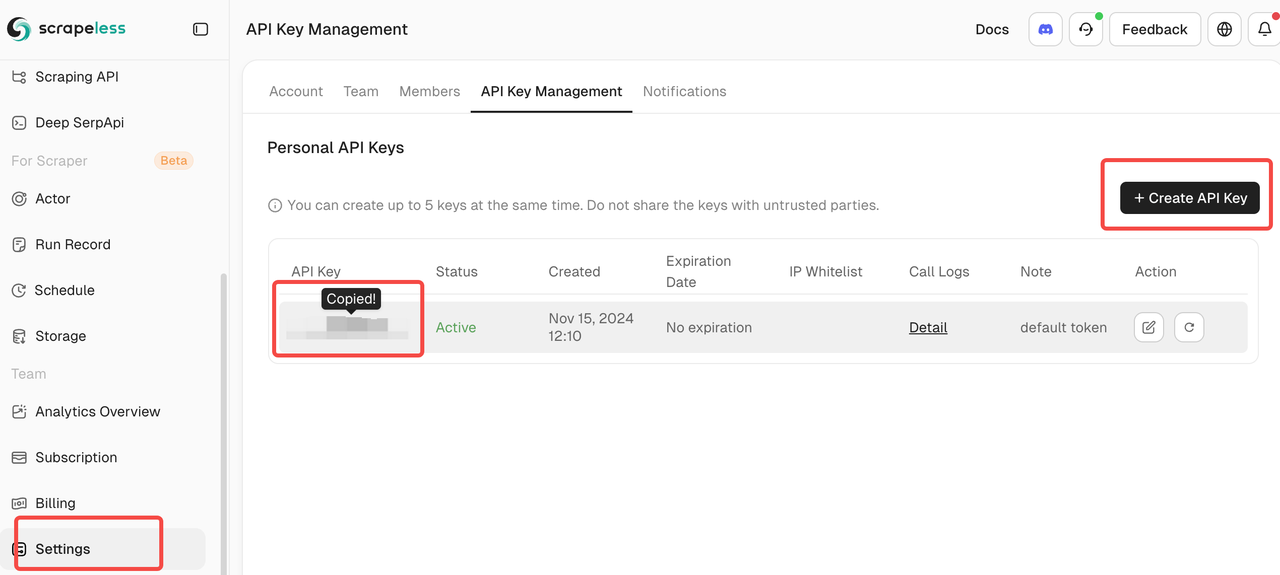Switch to the Account tab

tap(296, 91)
